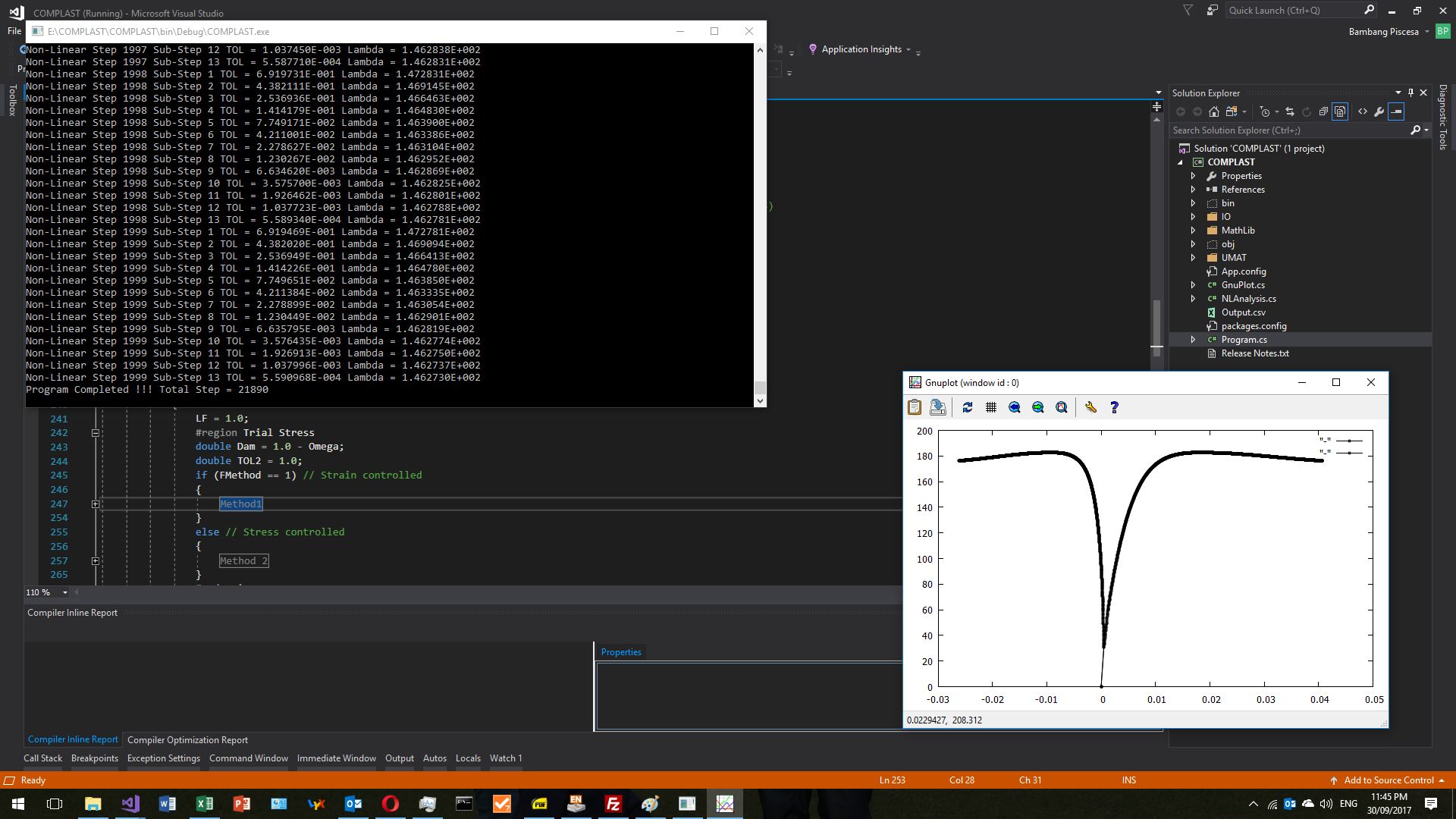Open Excel from the Windows taskbar
This screenshot has width=1456, height=819.
click(x=205, y=804)
